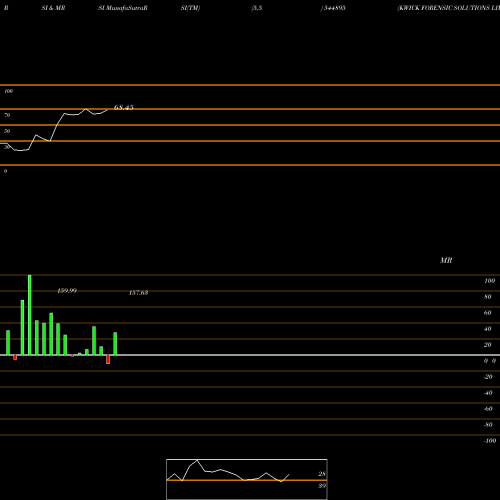This screenshot has width=500, height=500.
Task: Click the "50" level label on the RSI axis
Action: pos(7,131)
